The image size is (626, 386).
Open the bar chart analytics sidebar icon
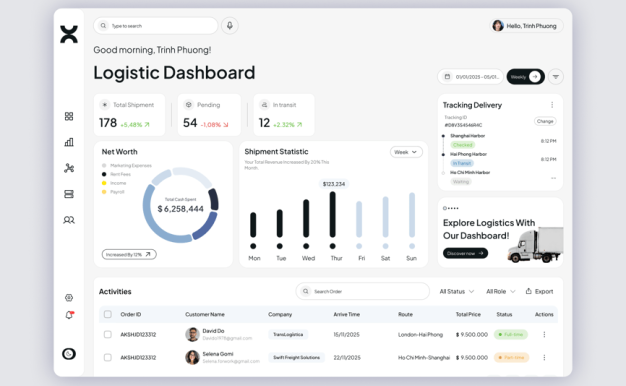point(69,142)
